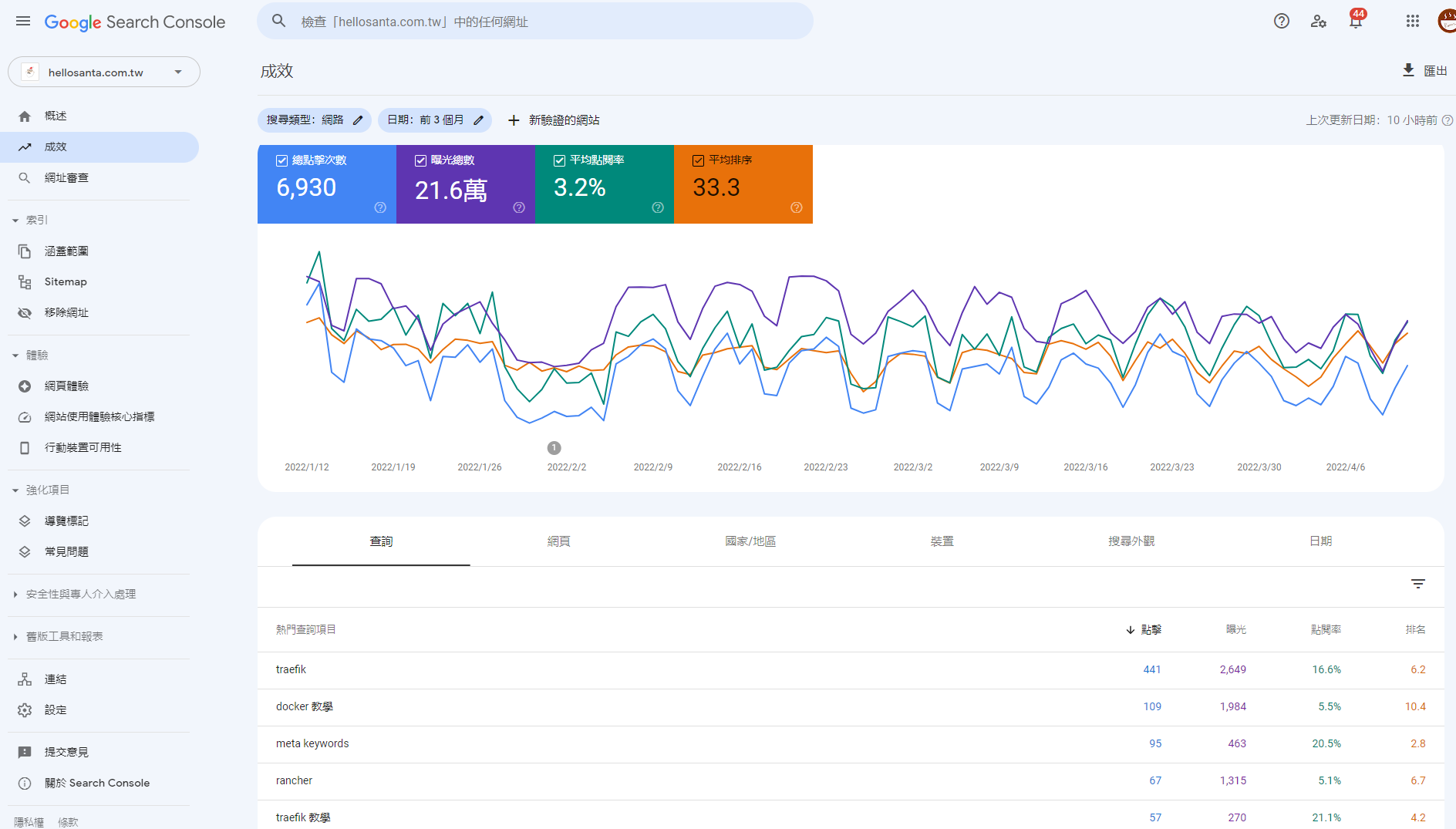
Task: Open 行動裝置可用性 report
Action: (99, 448)
